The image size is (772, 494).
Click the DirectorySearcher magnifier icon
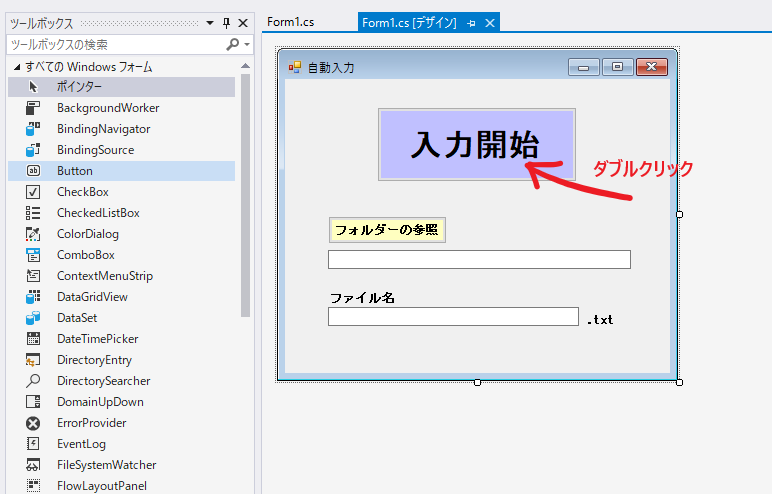click(x=33, y=381)
